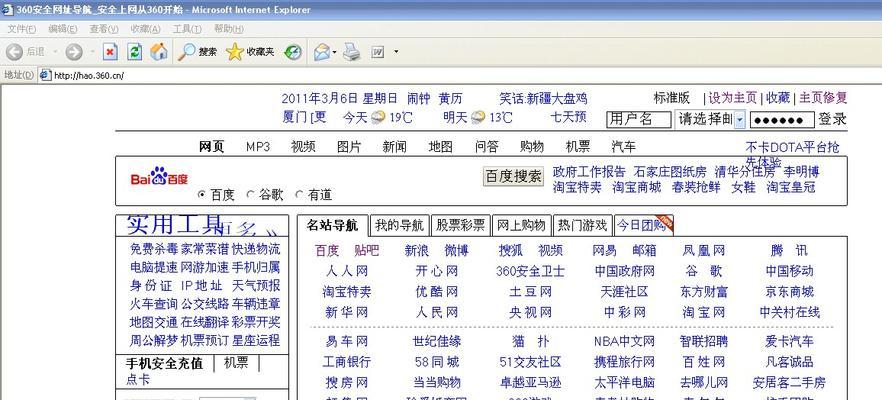Open the History clock icon
The width and height of the screenshot is (882, 400).
[x=292, y=52]
